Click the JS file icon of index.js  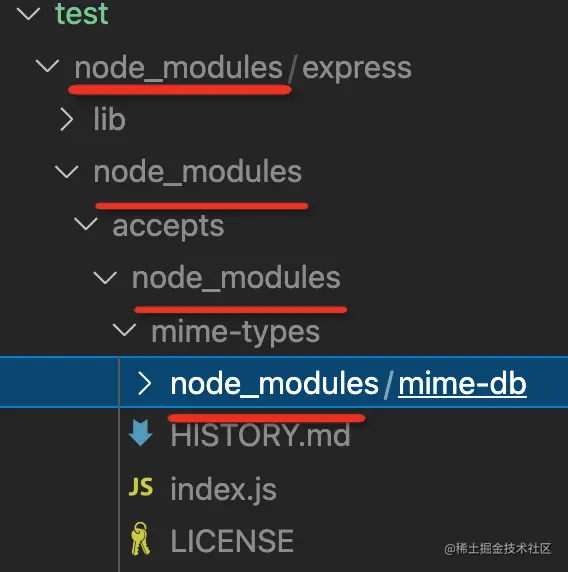tap(141, 487)
